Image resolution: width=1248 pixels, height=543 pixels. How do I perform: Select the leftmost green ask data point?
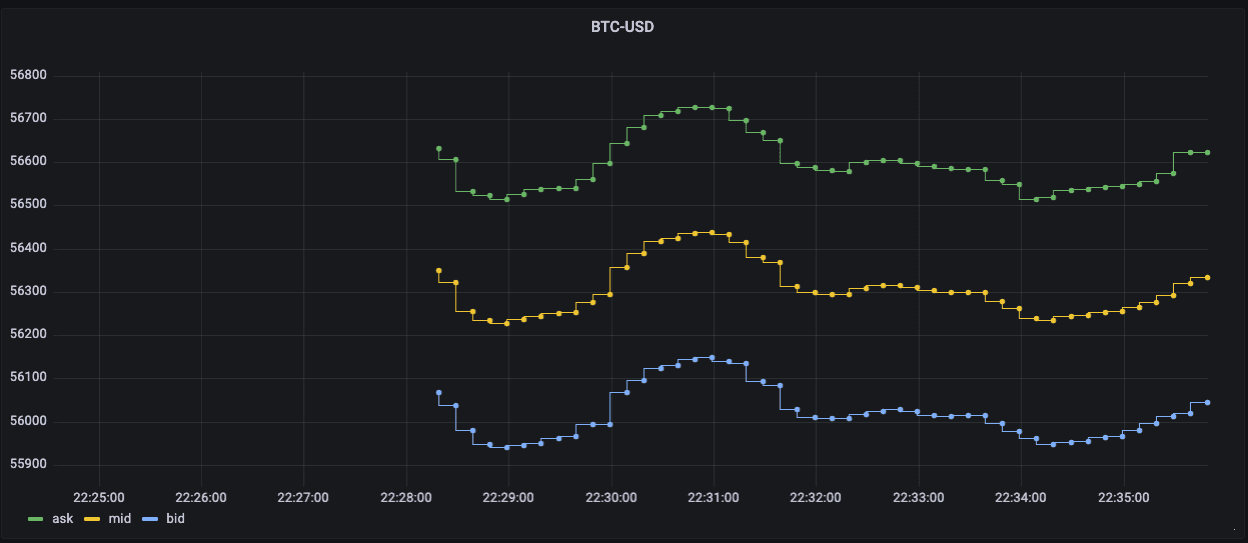tap(438, 148)
